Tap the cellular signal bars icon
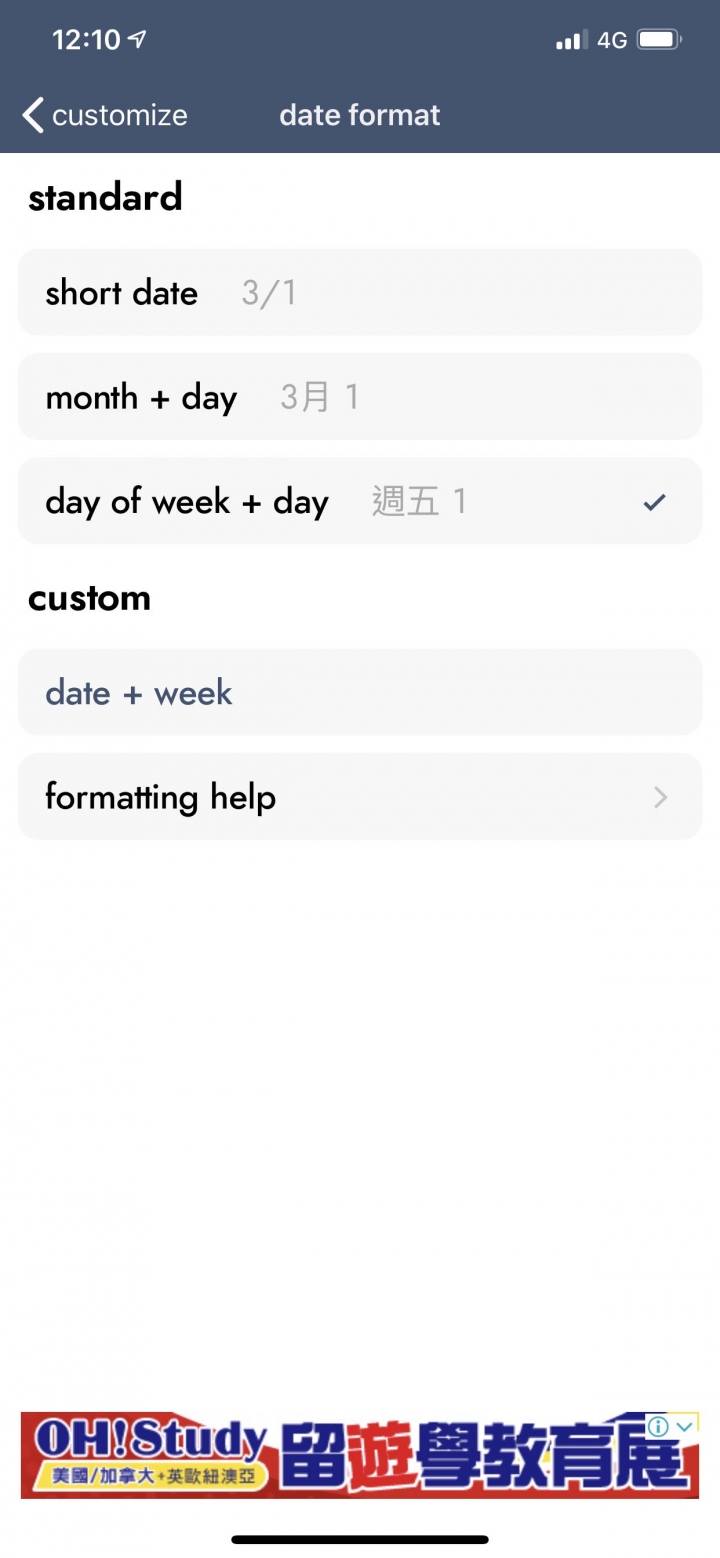This screenshot has width=720, height=1558. click(571, 41)
